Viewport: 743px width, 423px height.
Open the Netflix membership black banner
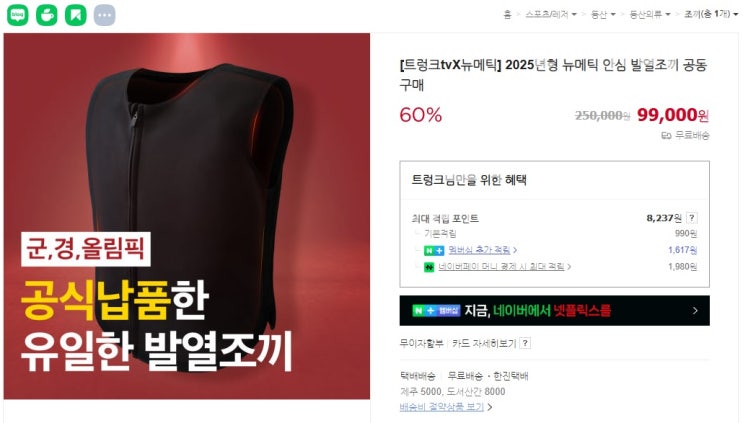click(x=554, y=311)
